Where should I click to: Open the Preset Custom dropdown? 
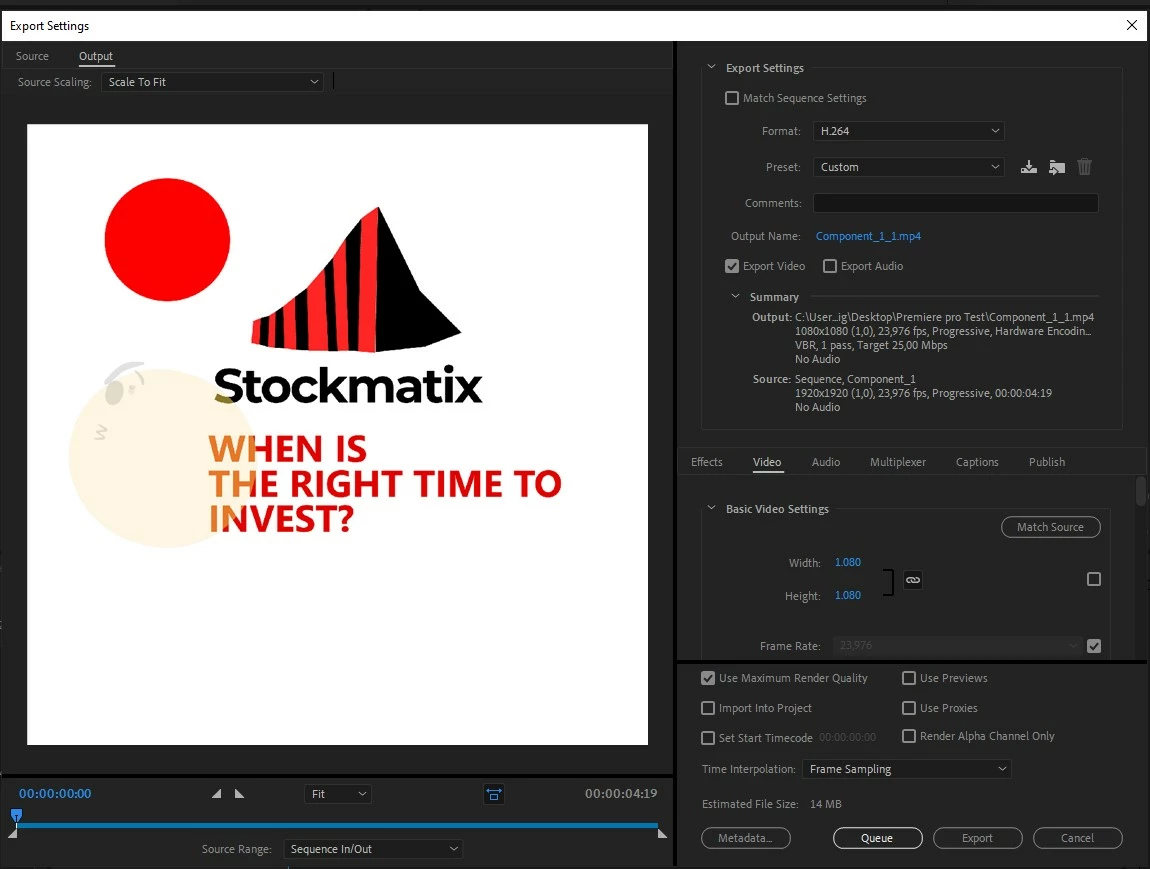point(908,167)
